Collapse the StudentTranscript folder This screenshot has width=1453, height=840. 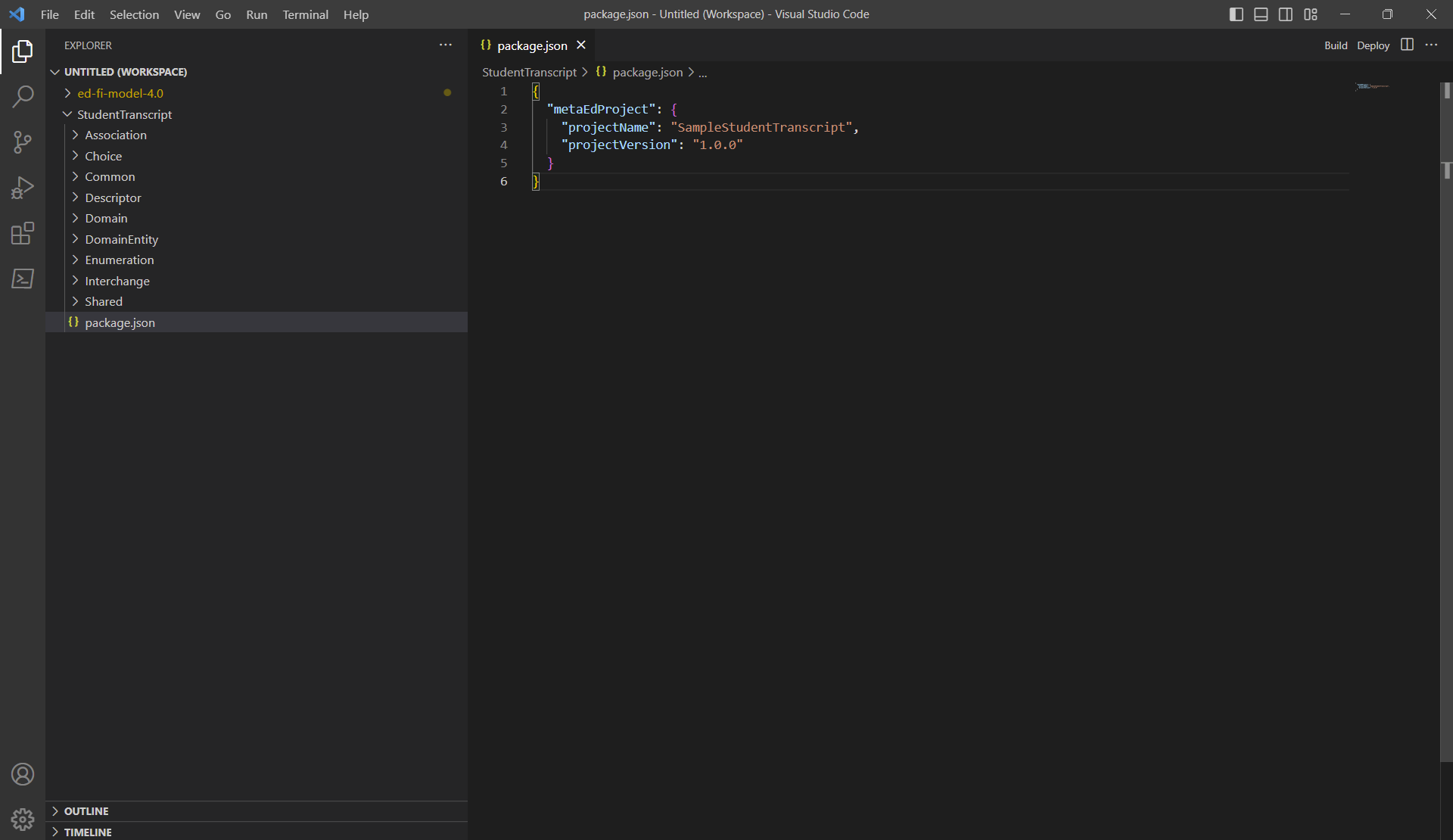[x=125, y=114]
